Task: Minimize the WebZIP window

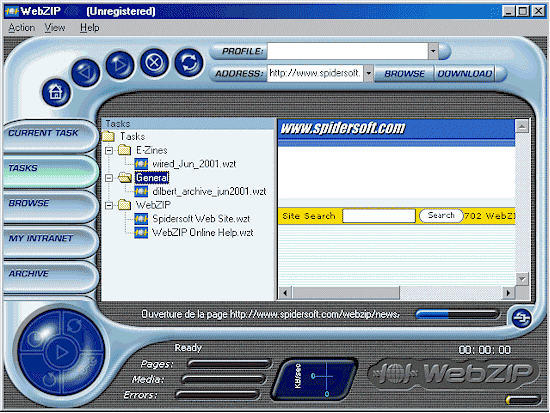Action: (x=508, y=12)
